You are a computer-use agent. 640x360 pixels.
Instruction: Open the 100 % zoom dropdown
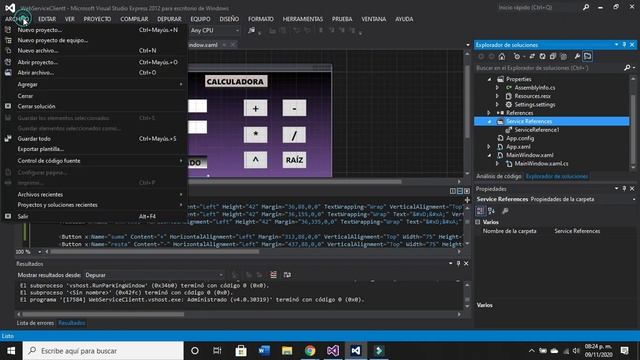click(x=39, y=252)
